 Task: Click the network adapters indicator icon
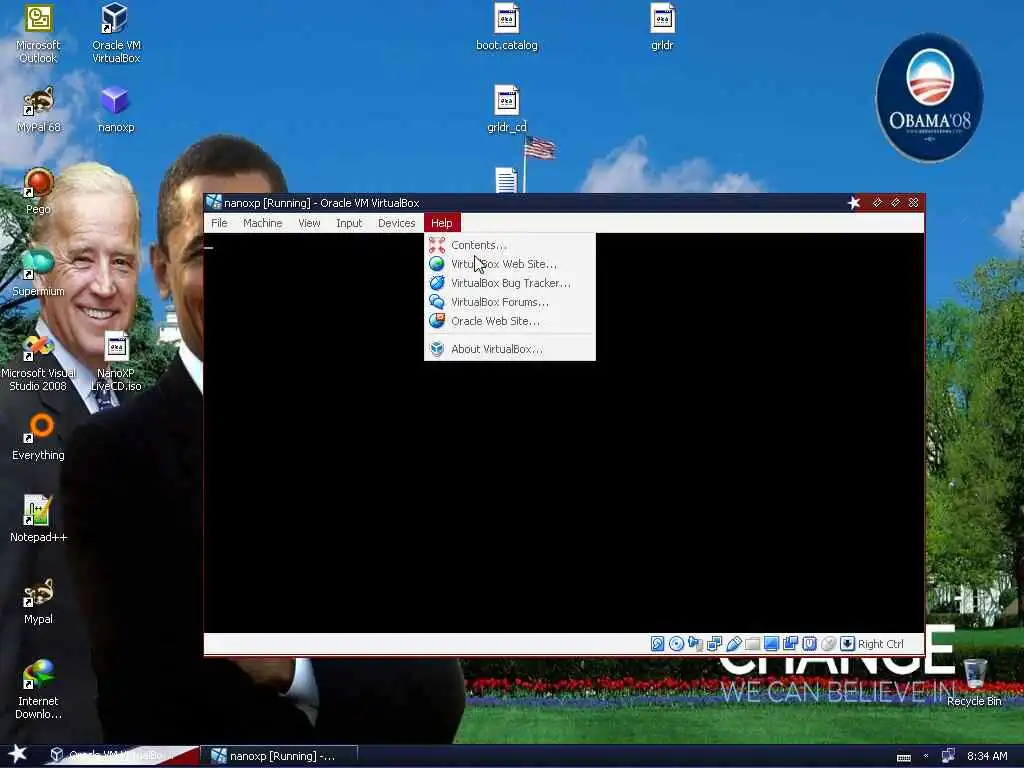[714, 644]
